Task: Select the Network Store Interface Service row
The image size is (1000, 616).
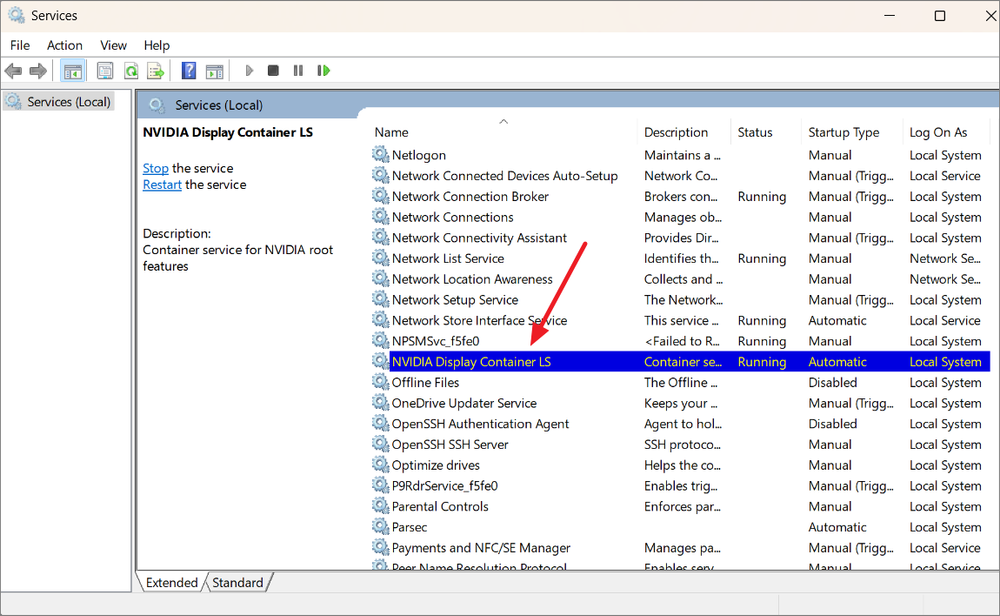Action: [680, 320]
